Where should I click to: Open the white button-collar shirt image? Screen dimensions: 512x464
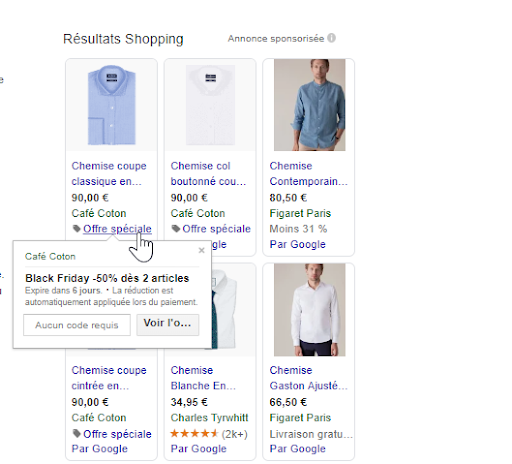(210, 105)
